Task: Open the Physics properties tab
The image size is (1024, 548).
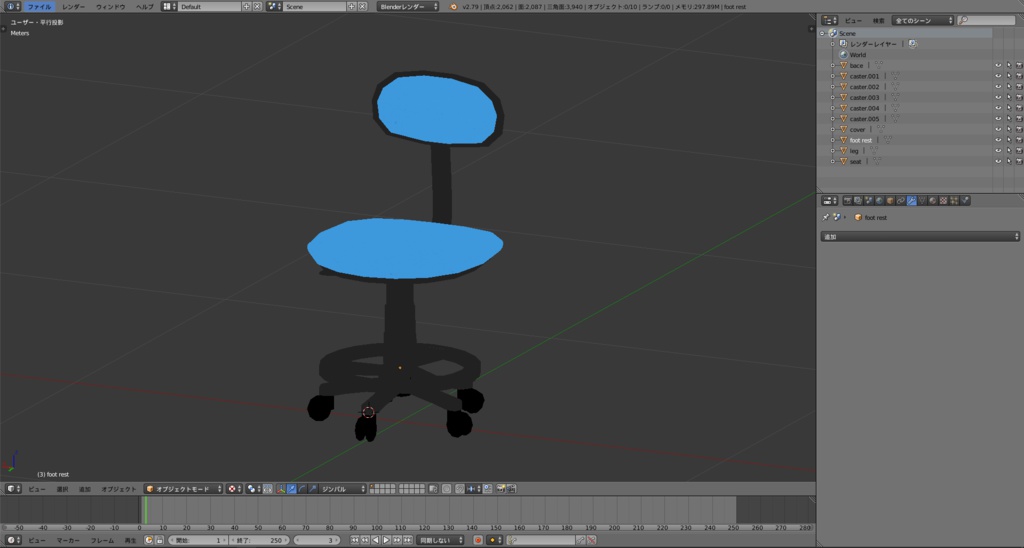Action: pos(965,201)
